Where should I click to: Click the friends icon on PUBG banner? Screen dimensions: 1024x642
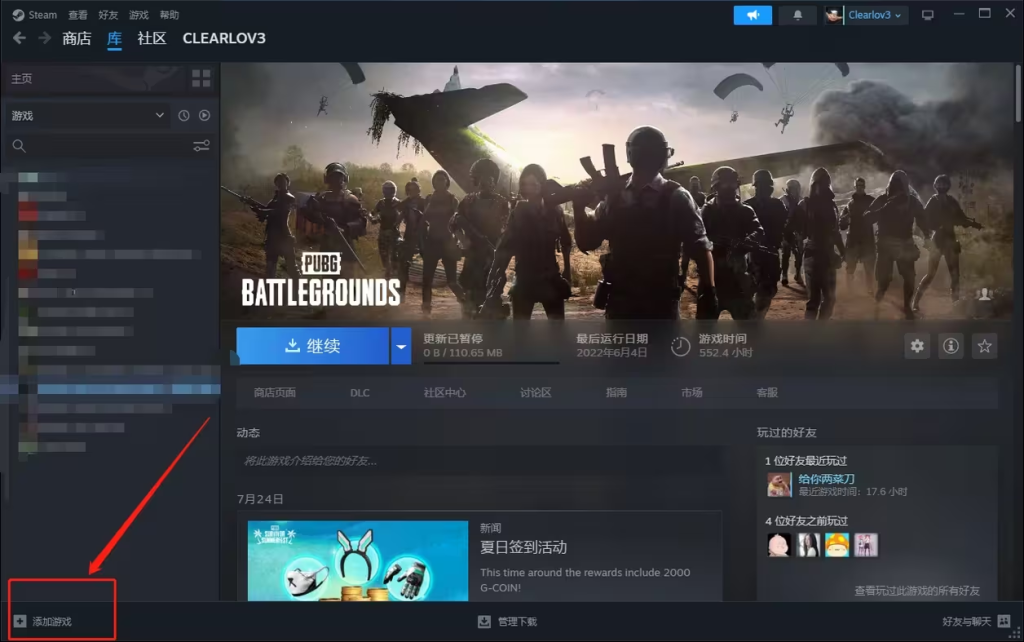point(984,295)
